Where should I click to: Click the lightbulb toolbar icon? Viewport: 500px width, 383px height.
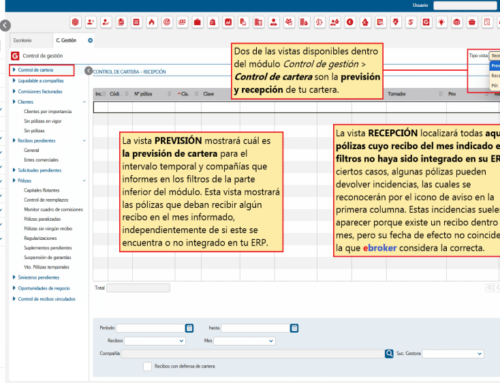click(x=442, y=22)
